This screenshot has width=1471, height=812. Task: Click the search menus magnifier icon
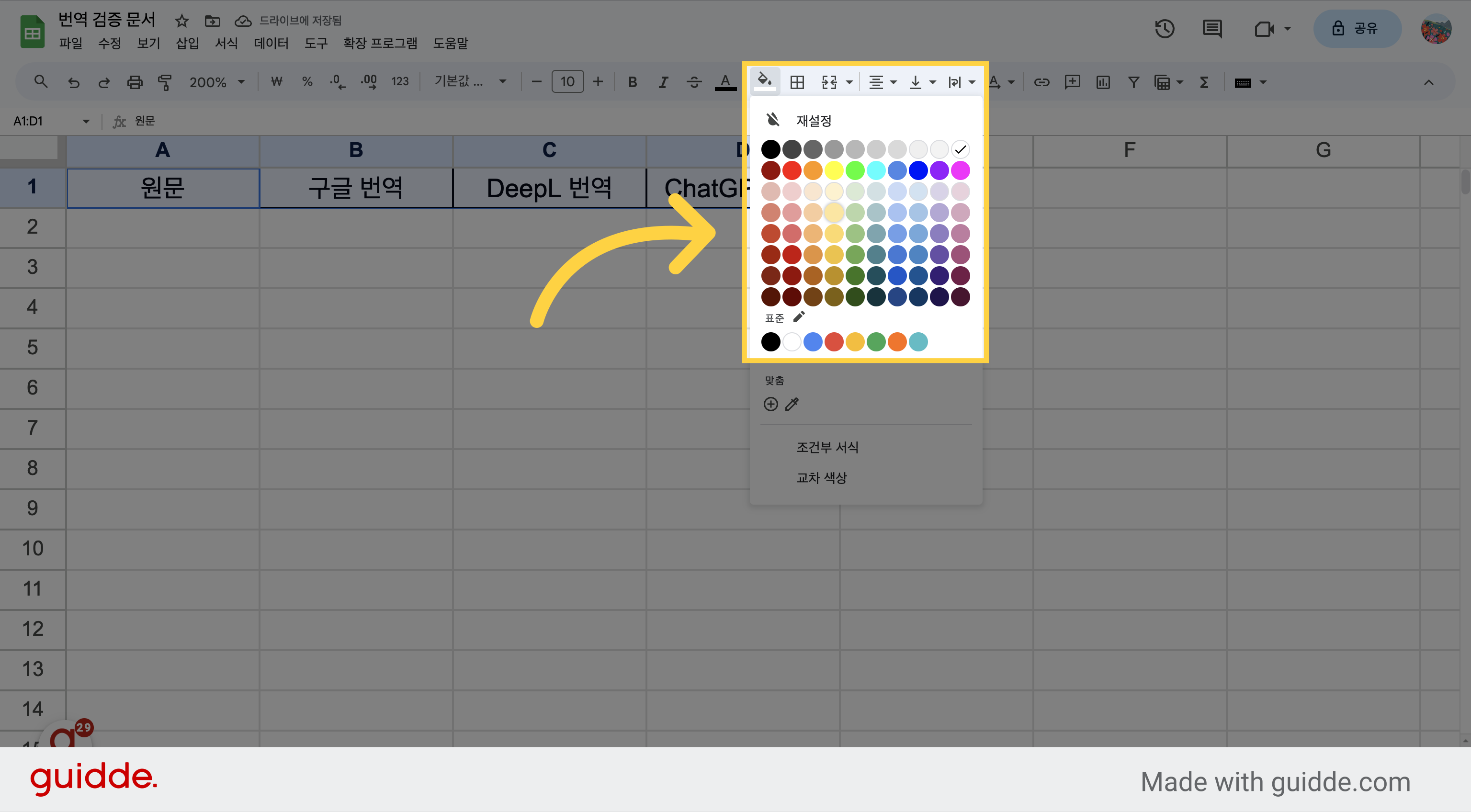[41, 82]
